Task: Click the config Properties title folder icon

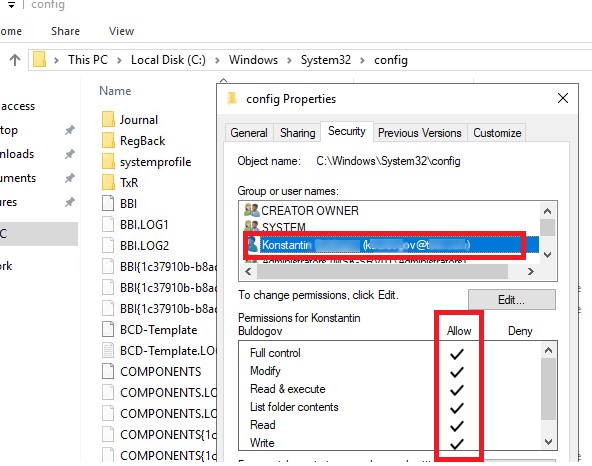Action: (x=232, y=99)
